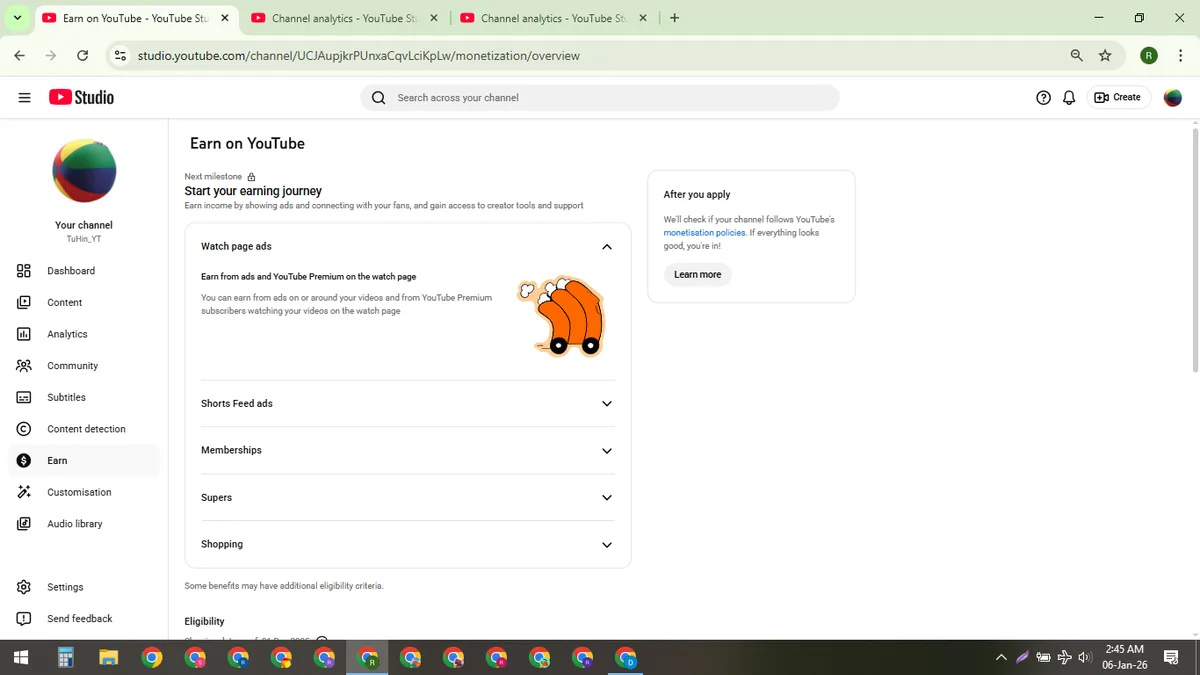
Task: Select the Earn sidebar item
Action: (x=84, y=460)
